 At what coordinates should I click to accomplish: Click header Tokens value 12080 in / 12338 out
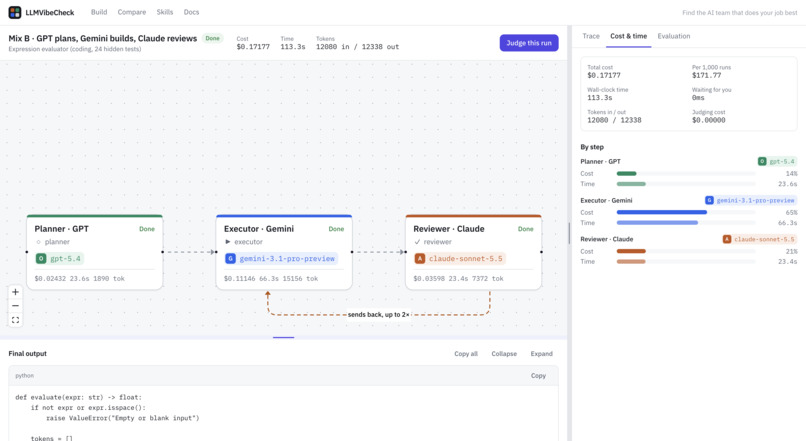coord(357,47)
